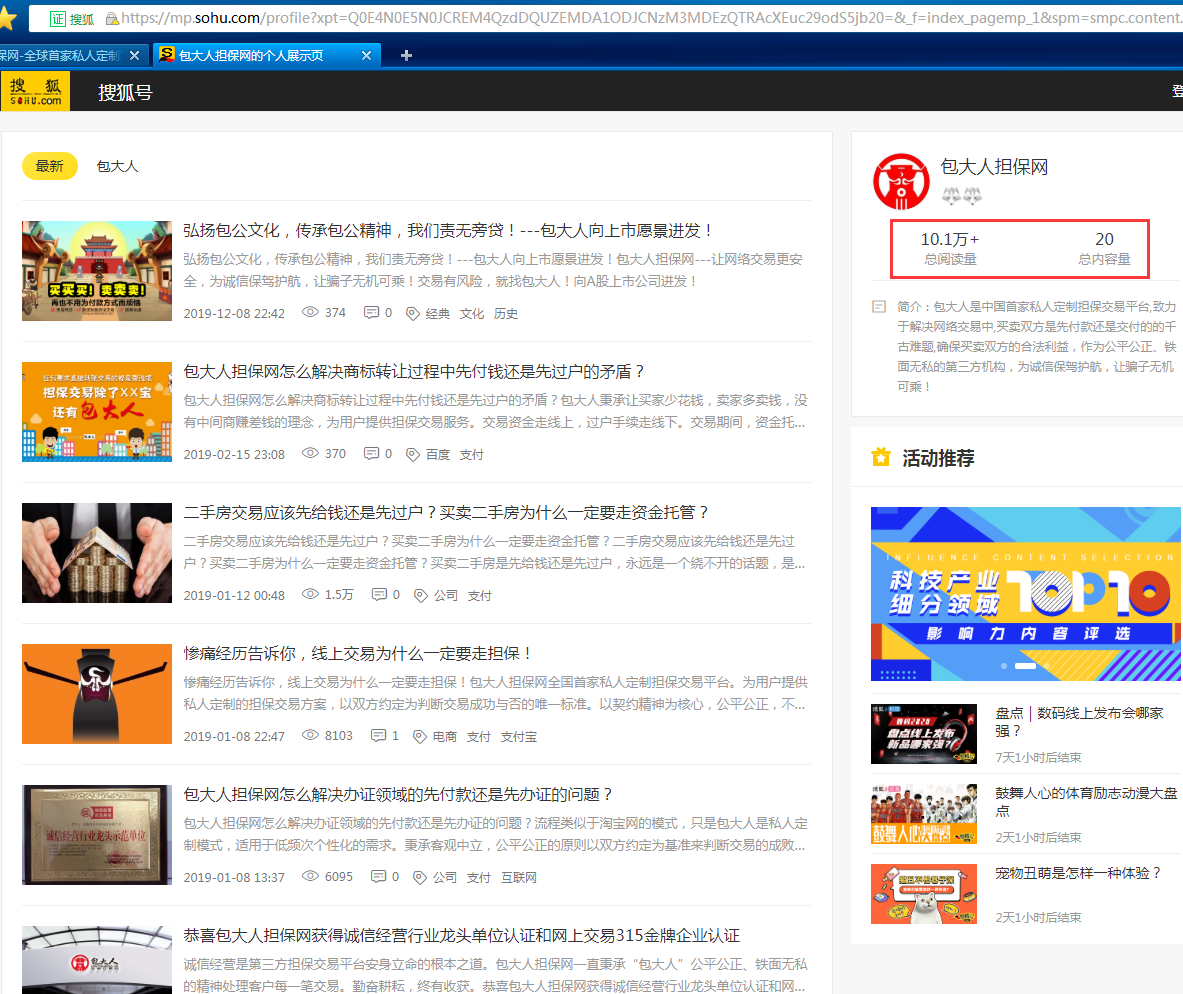Open thumbnail of the 弘扬包公文化 article
This screenshot has height=994, width=1183.
[x=97, y=271]
